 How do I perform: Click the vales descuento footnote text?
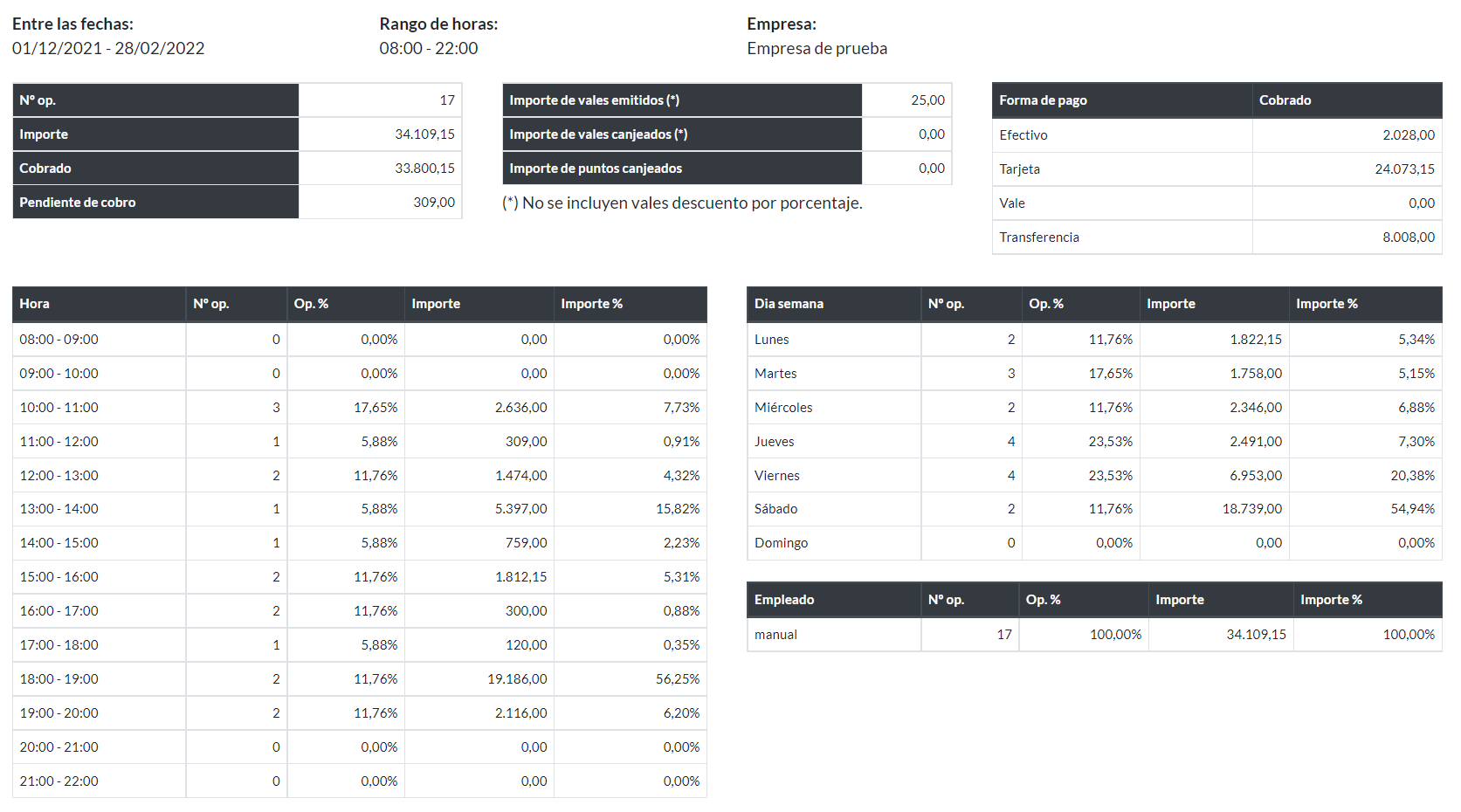pos(682,203)
